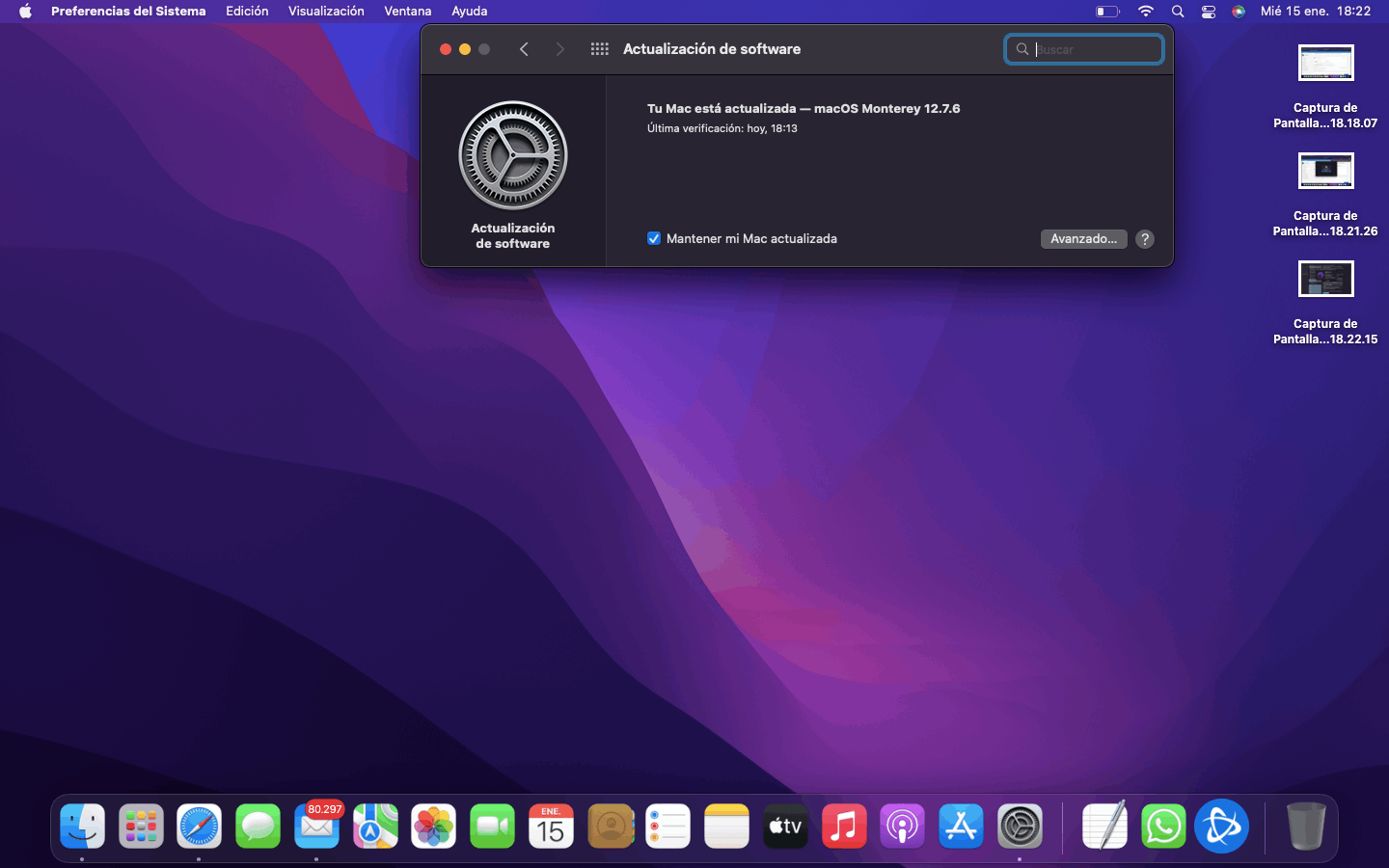The image size is (1389, 868).
Task: Open Mail with the 80.297 badge
Action: click(316, 827)
